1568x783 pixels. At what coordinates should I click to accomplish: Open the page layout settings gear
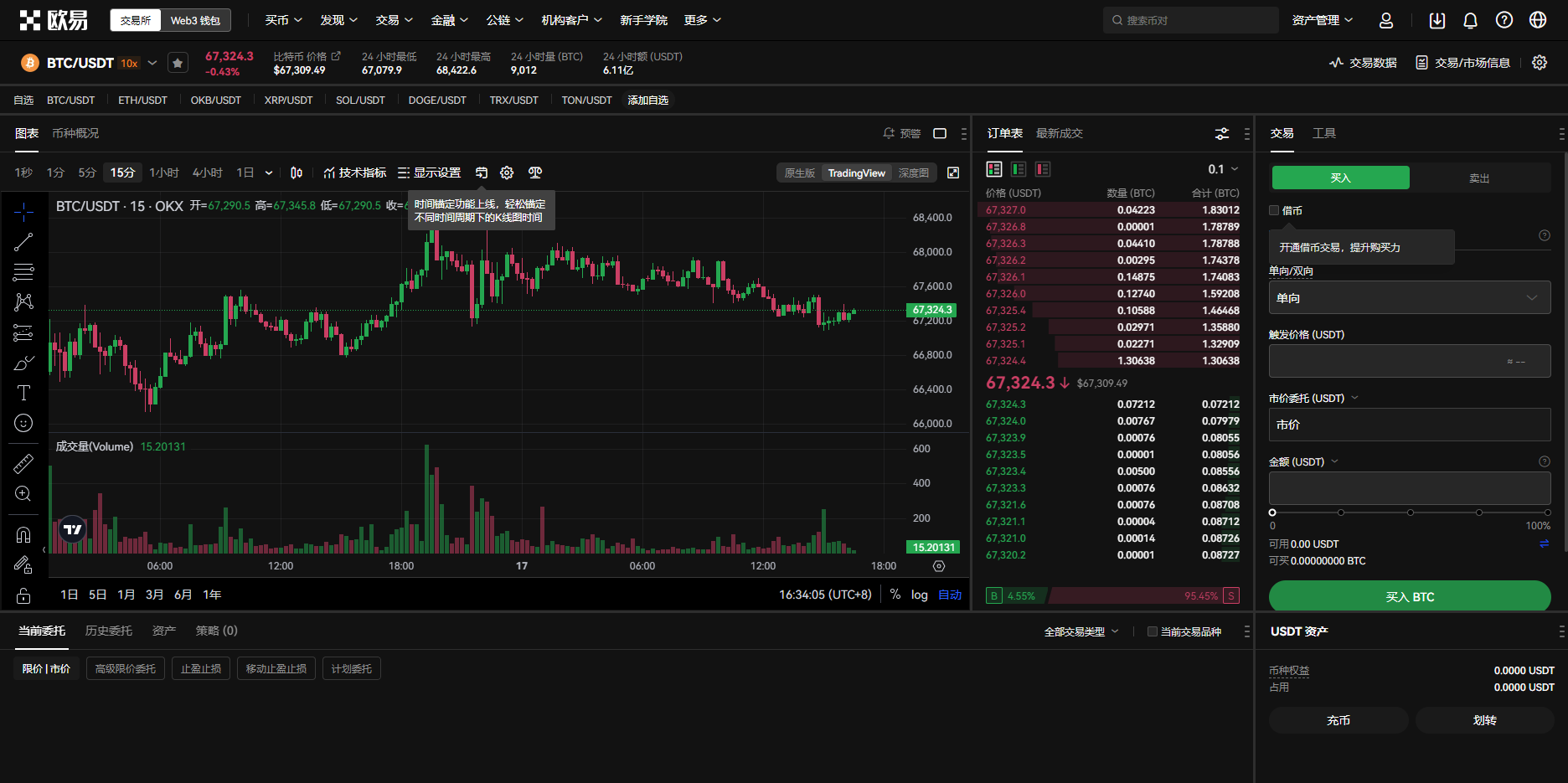click(1540, 63)
